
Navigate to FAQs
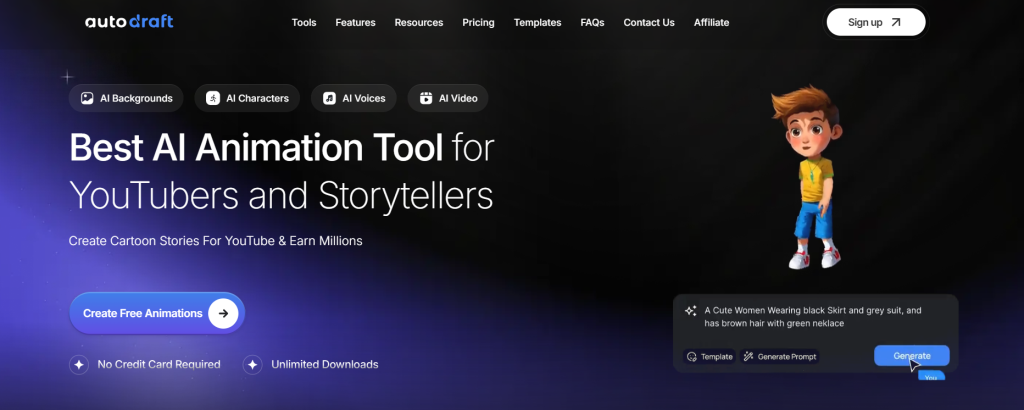pos(592,22)
